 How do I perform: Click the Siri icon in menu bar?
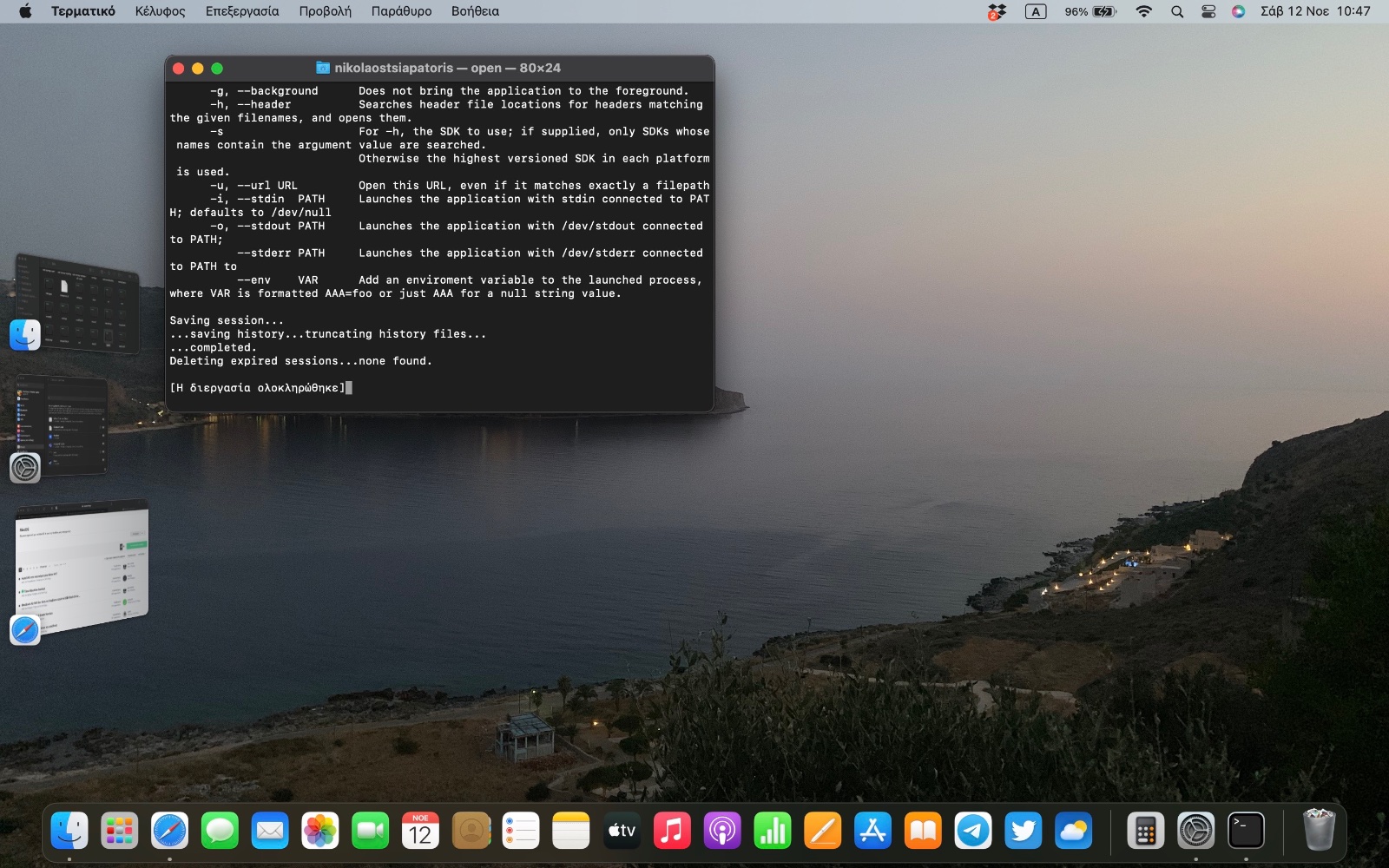coord(1239,11)
